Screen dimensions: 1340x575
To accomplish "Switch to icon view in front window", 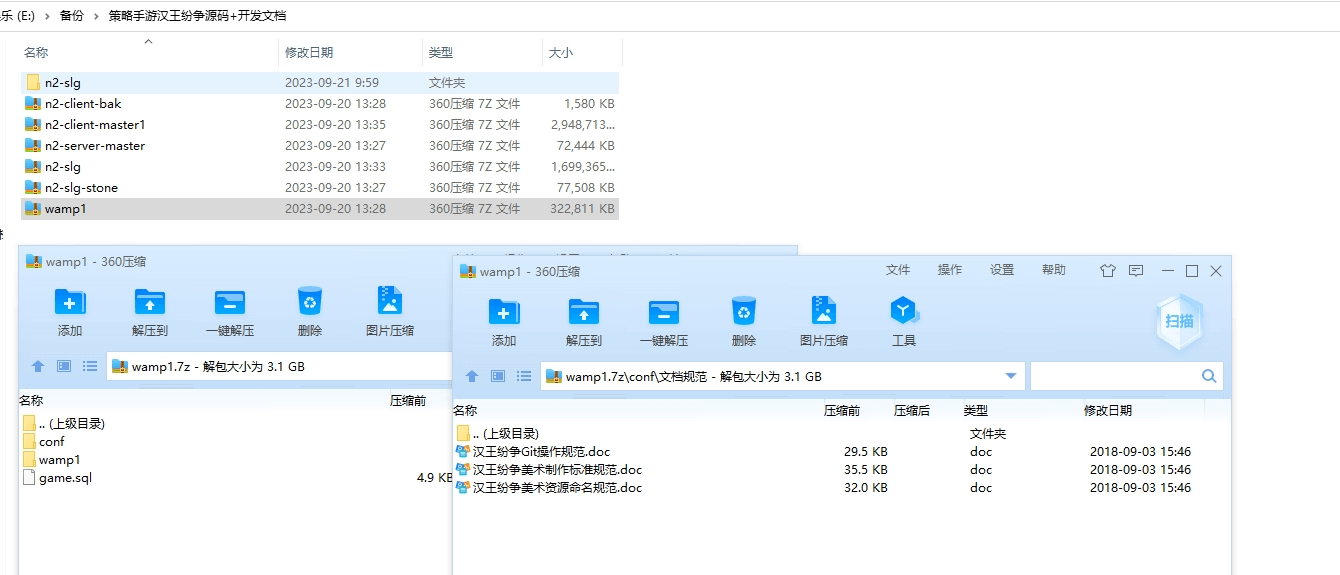I will (x=498, y=376).
